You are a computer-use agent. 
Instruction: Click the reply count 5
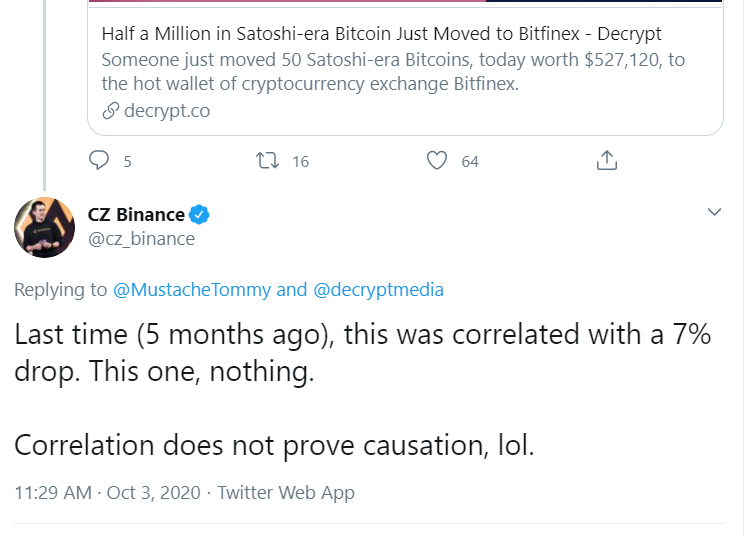coord(127,161)
